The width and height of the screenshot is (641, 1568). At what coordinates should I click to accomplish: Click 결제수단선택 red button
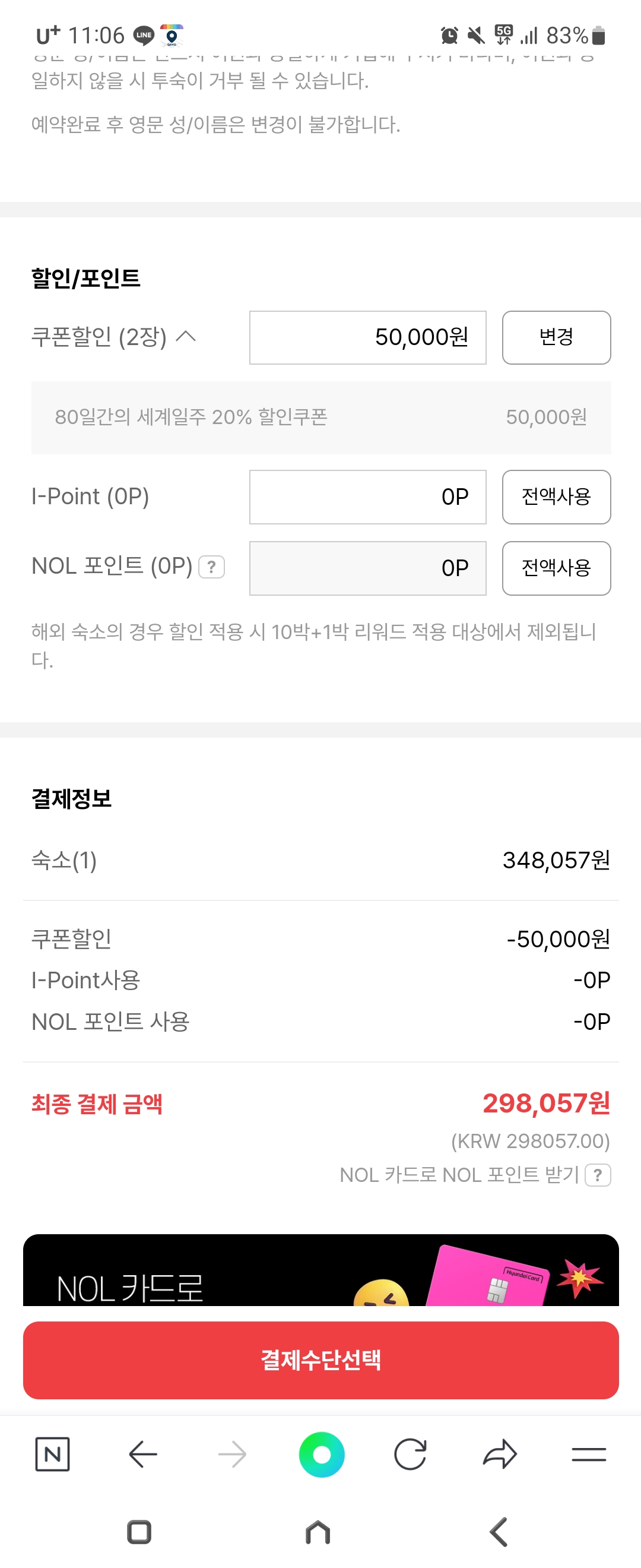(x=321, y=1360)
